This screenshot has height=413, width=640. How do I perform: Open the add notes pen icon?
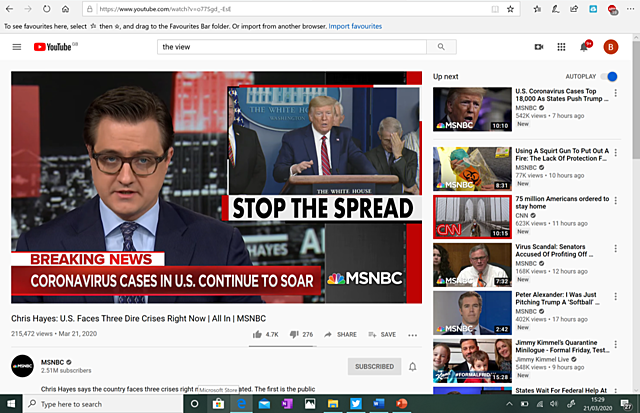(x=556, y=9)
